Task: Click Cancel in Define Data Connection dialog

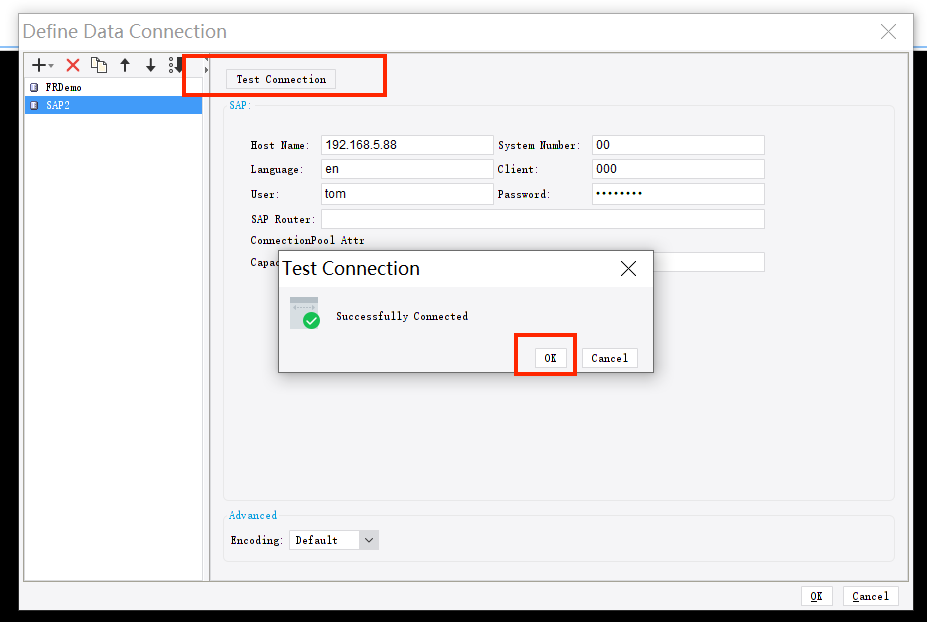Action: [x=870, y=596]
